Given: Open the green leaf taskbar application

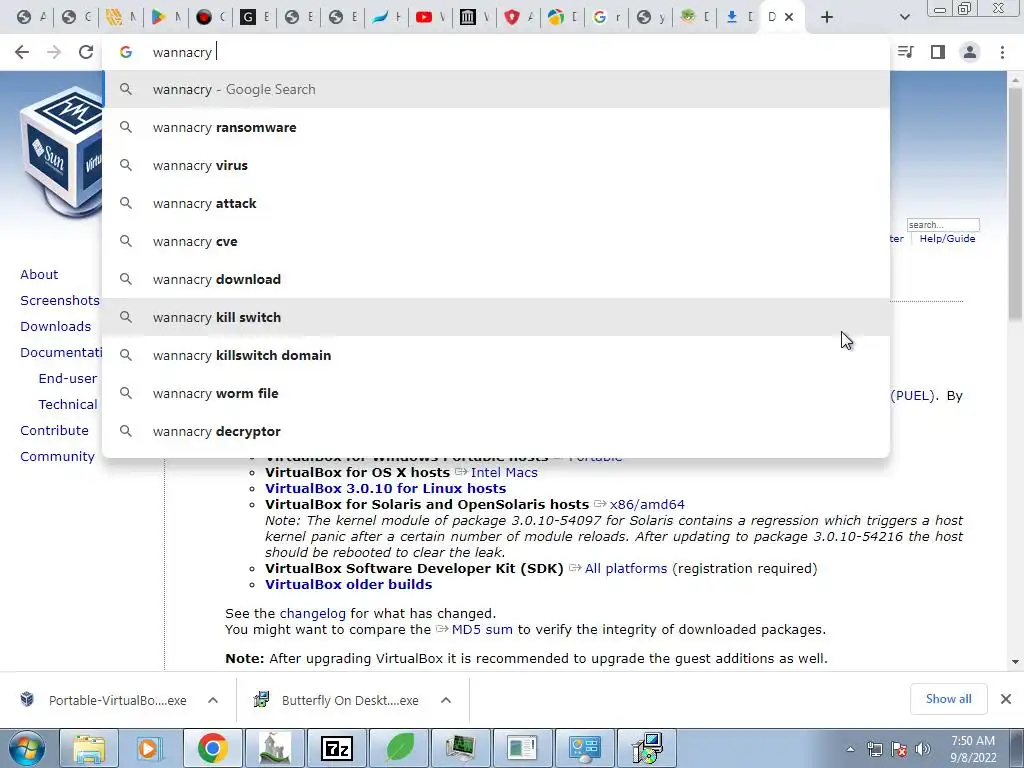Looking at the screenshot, I should tap(400, 748).
